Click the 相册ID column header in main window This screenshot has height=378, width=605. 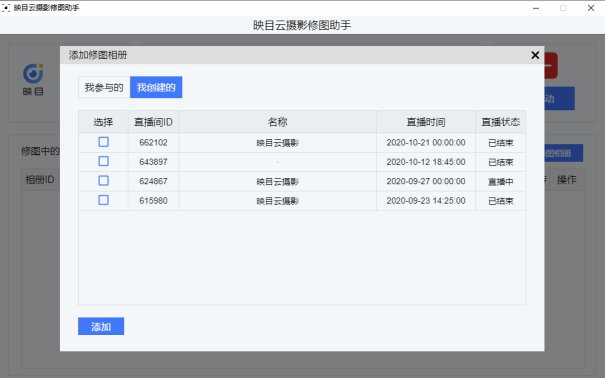coord(40,180)
